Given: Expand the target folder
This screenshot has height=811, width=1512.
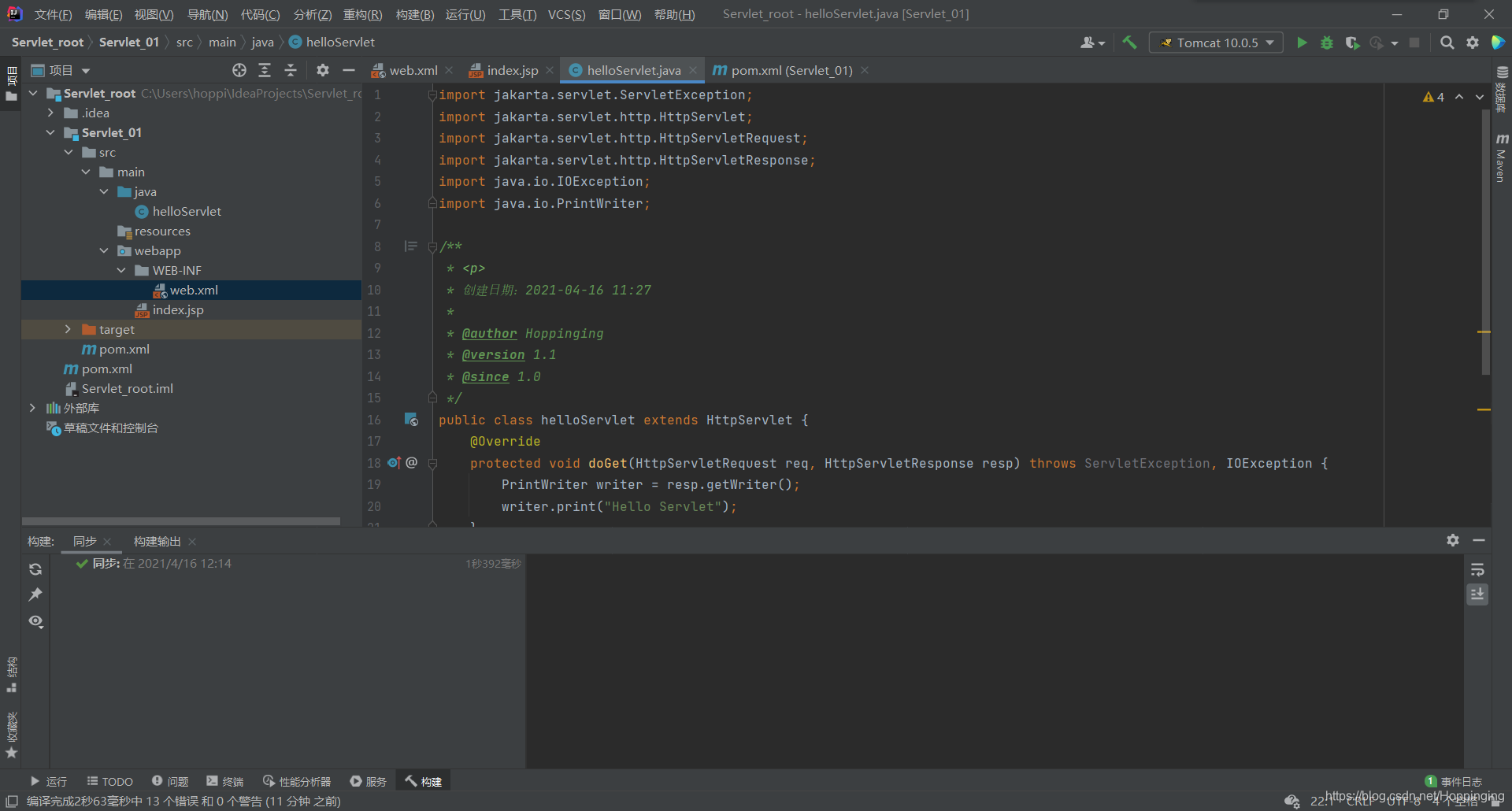Looking at the screenshot, I should tap(68, 329).
